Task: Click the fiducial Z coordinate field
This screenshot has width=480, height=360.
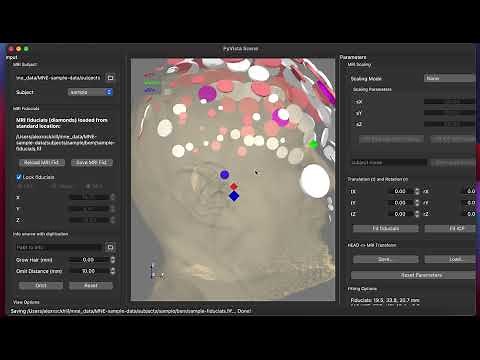Action: point(89,220)
